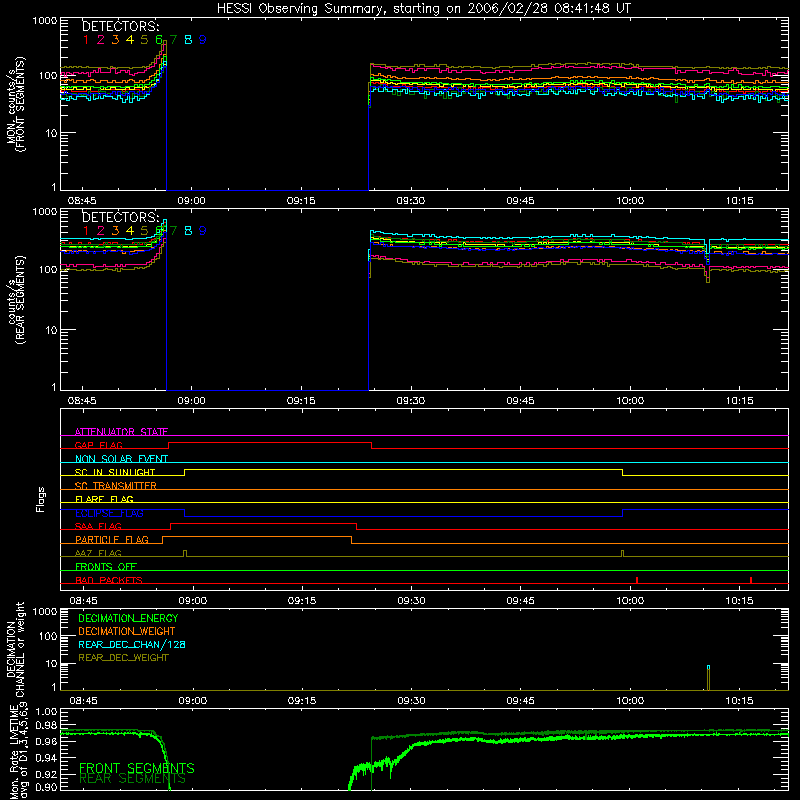
Task: Click the SC_TRANSMITTER flag label
Action: (116, 486)
